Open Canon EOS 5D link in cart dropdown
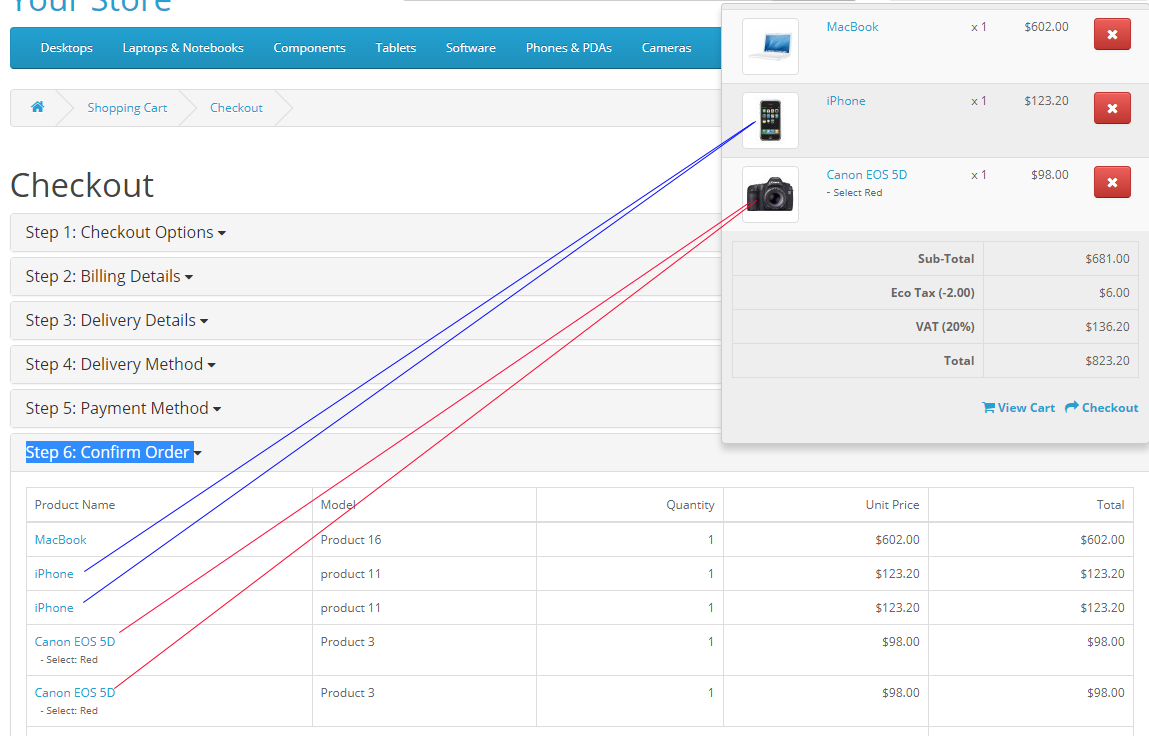 tap(867, 174)
